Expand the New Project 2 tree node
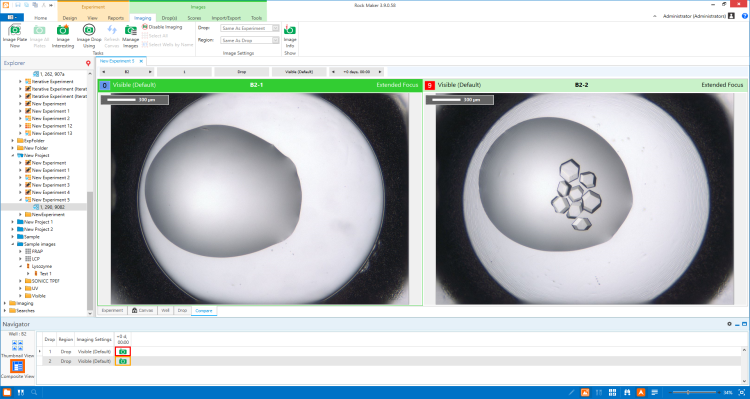Viewport: 750px width, 399px height. point(13,229)
